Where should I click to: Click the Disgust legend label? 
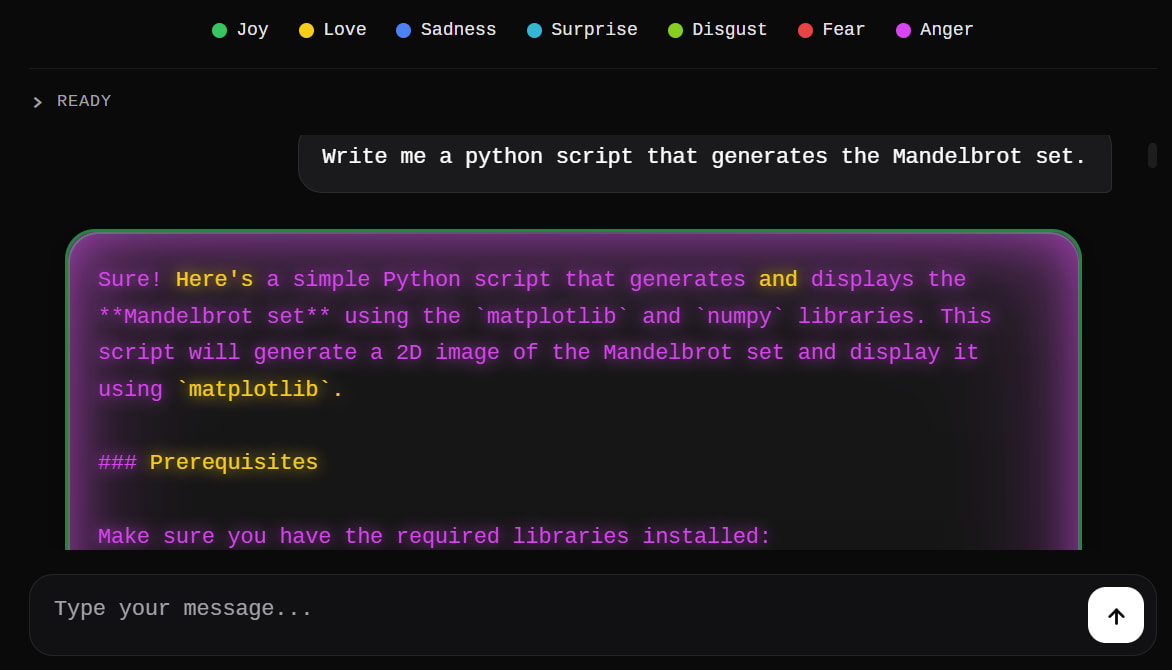(x=730, y=30)
